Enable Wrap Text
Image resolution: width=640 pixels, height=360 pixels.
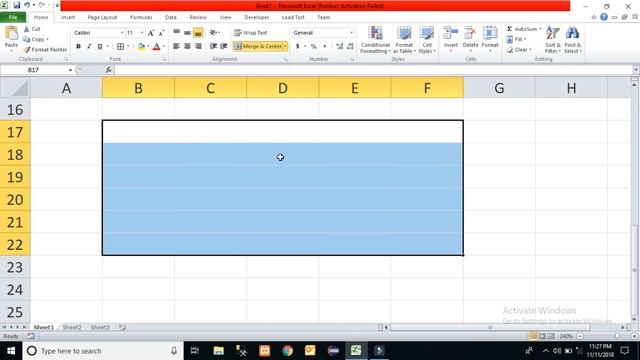[x=251, y=33]
